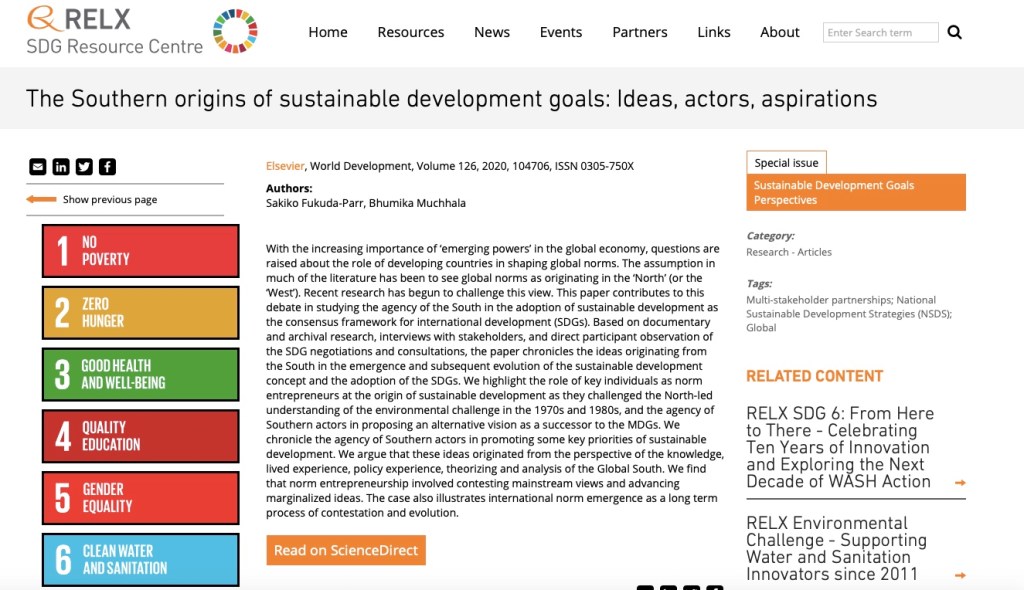Open Sustainable Development Goals Perspectives special issue
The image size is (1024, 590).
[855, 193]
